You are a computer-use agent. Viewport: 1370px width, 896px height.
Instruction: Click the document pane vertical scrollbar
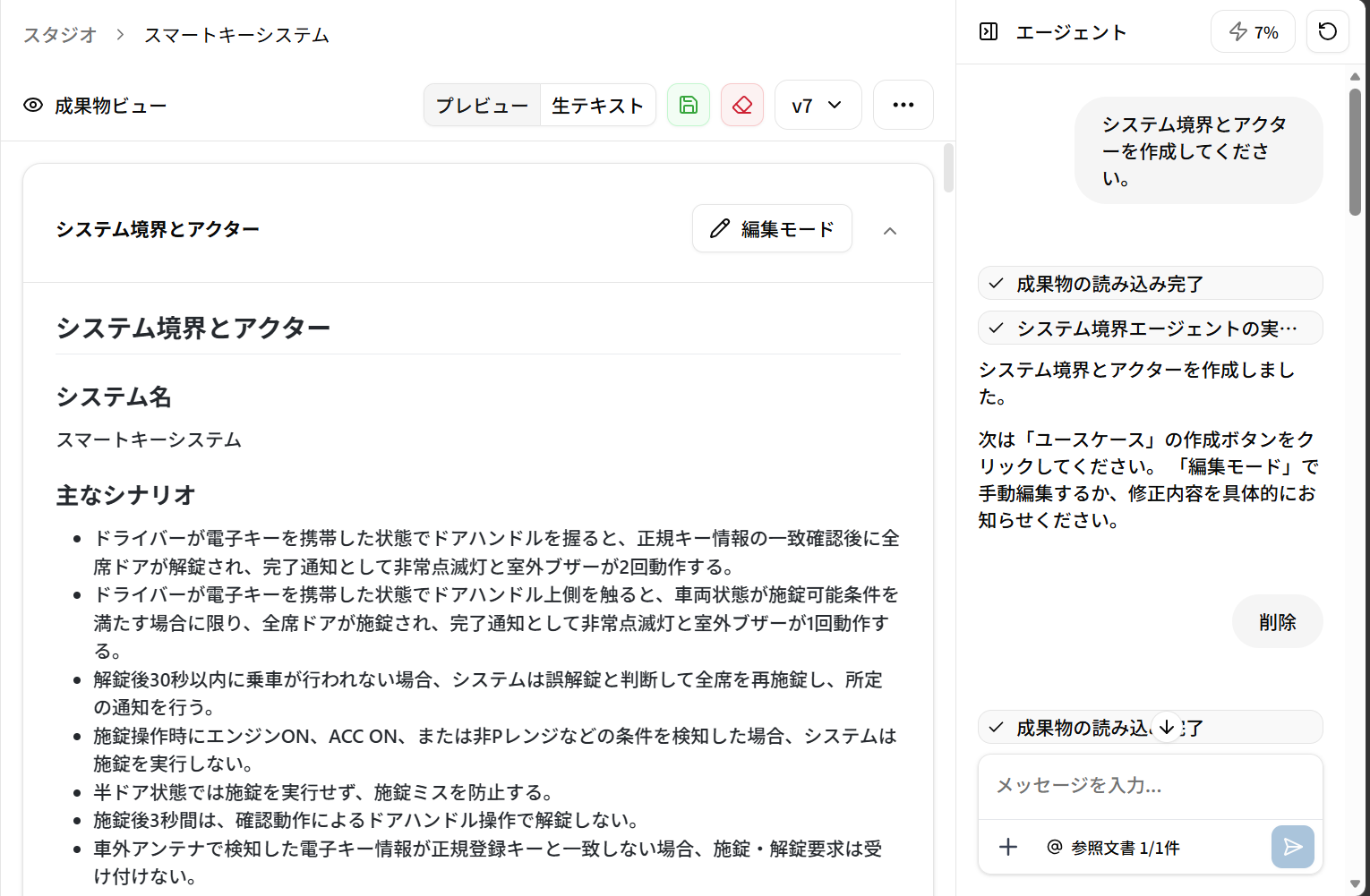(x=949, y=168)
